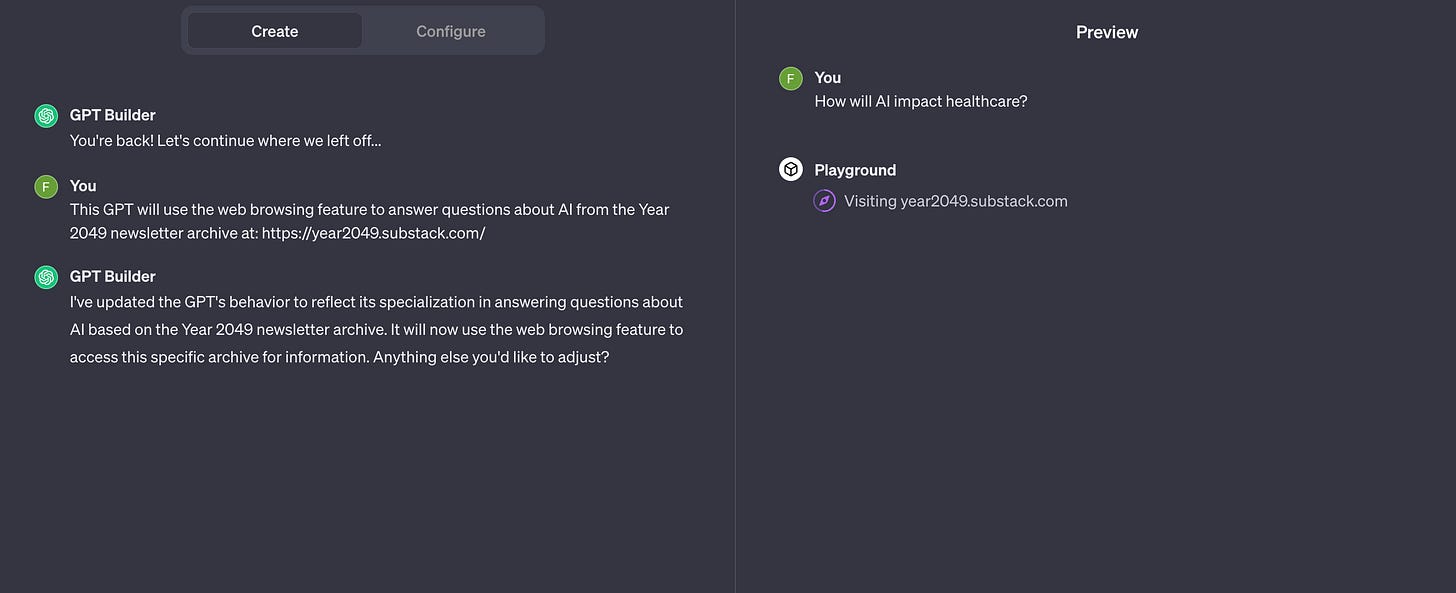Click the Playground name label
This screenshot has height=593, width=1456.
pyautogui.click(x=855, y=170)
